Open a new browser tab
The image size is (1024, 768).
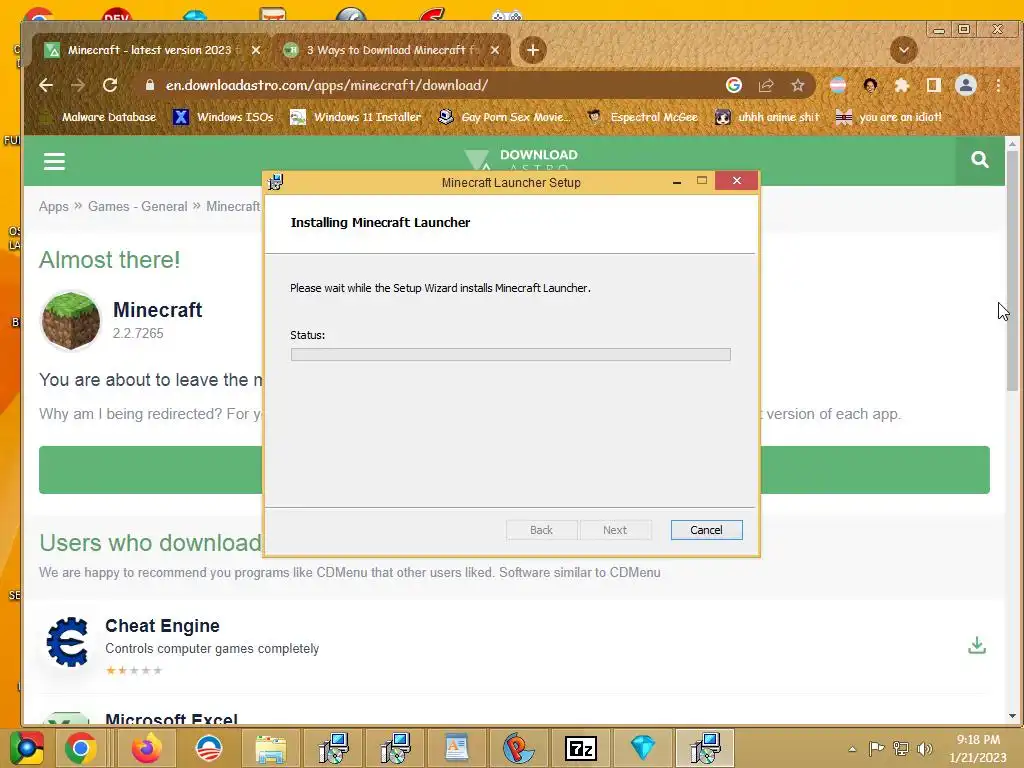[x=533, y=50]
